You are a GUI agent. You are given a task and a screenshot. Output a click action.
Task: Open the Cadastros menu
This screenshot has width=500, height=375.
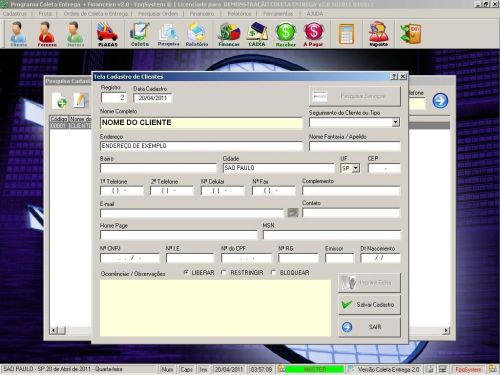pos(15,14)
